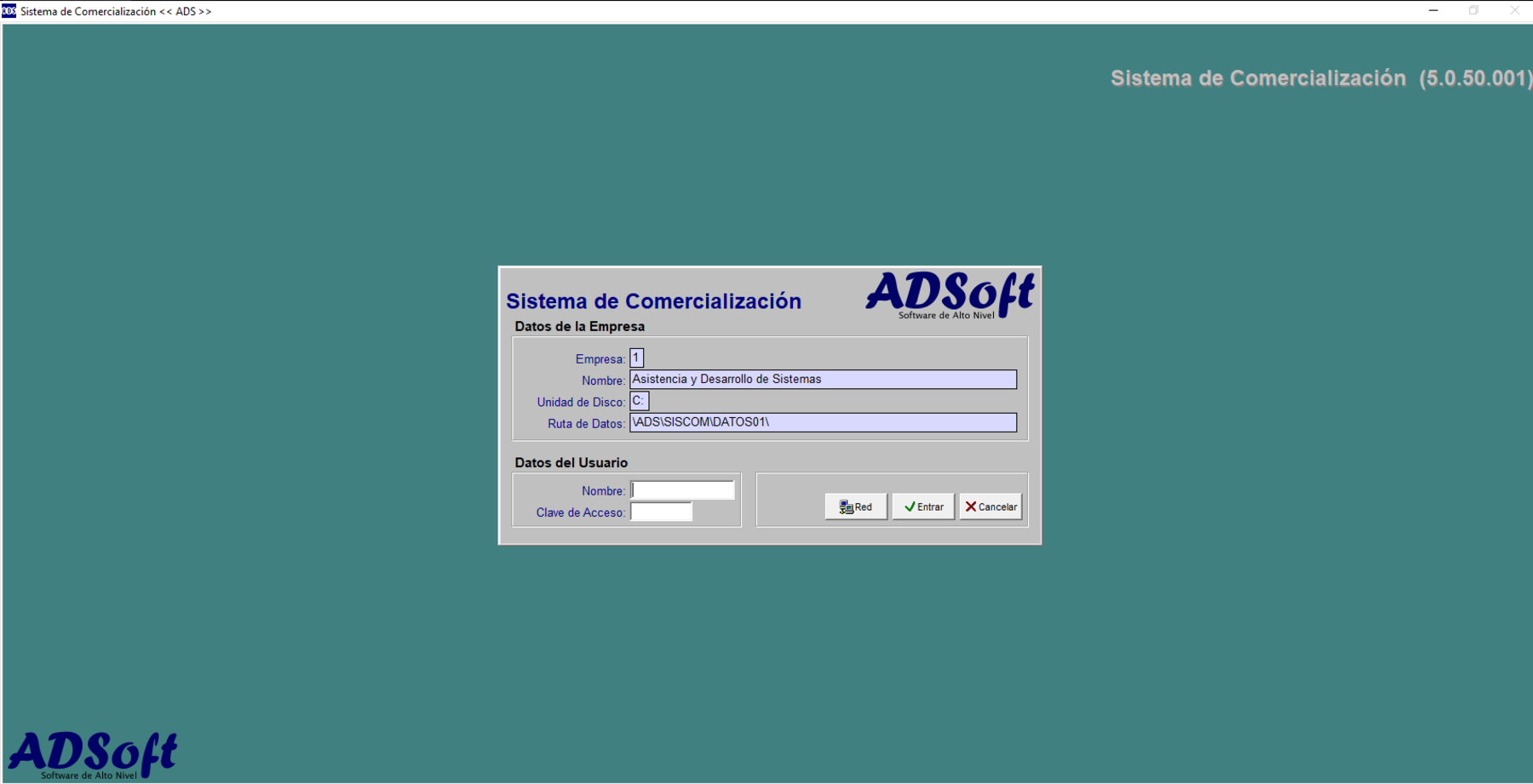This screenshot has width=1533, height=784.
Task: Click the Datos del Usuario section label
Action: [571, 463]
